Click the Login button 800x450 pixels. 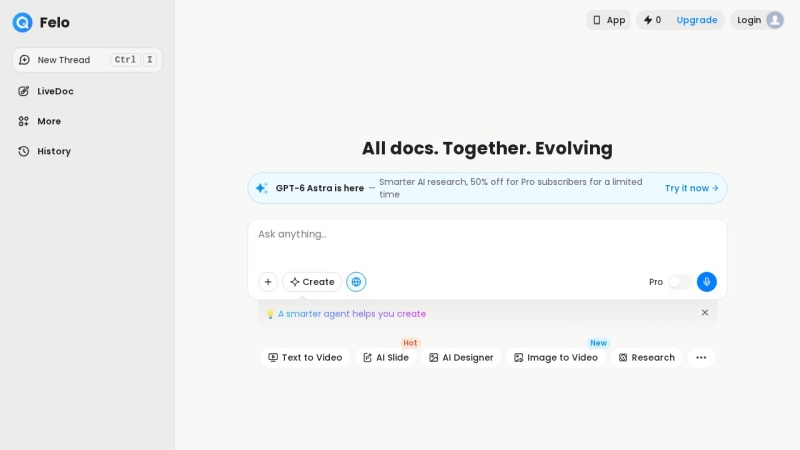point(758,20)
